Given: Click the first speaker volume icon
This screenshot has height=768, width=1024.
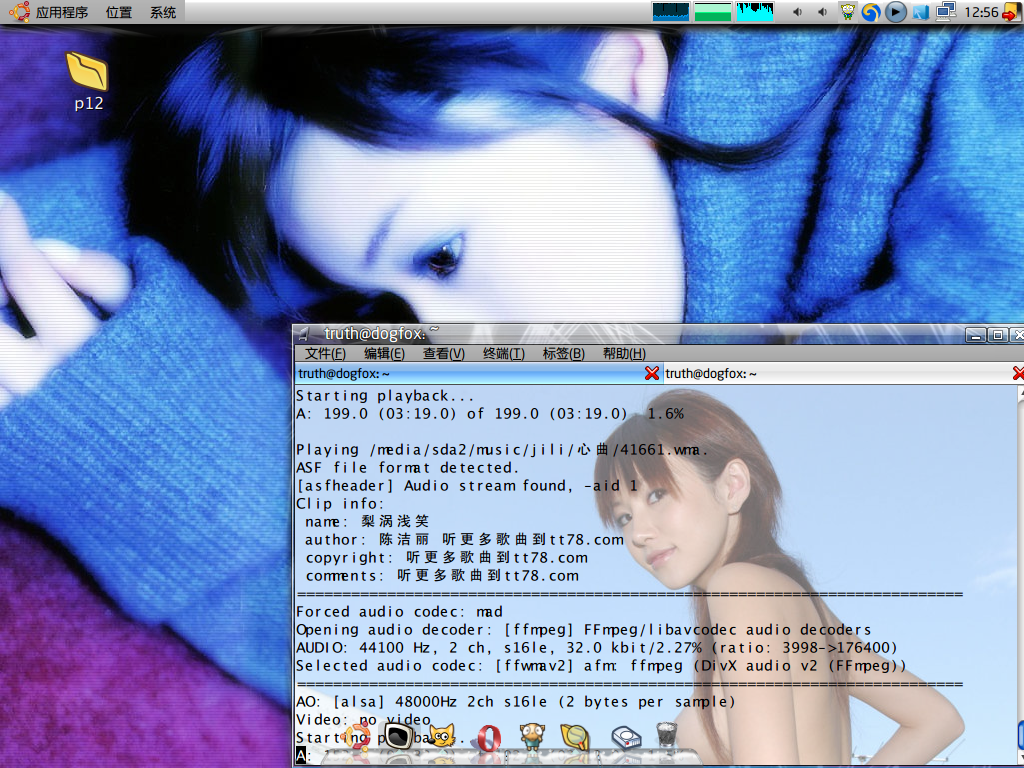Looking at the screenshot, I should 797,12.
